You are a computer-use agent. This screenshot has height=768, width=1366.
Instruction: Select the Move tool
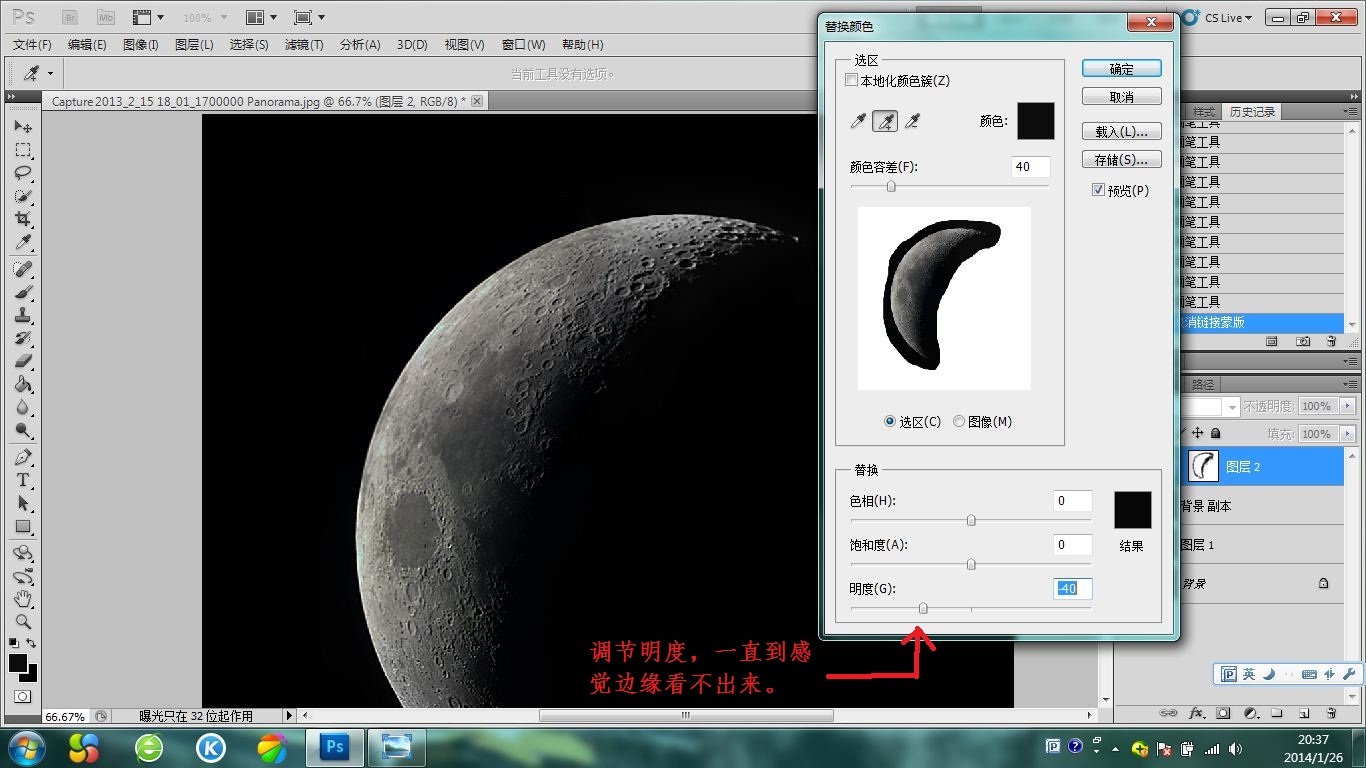23,127
